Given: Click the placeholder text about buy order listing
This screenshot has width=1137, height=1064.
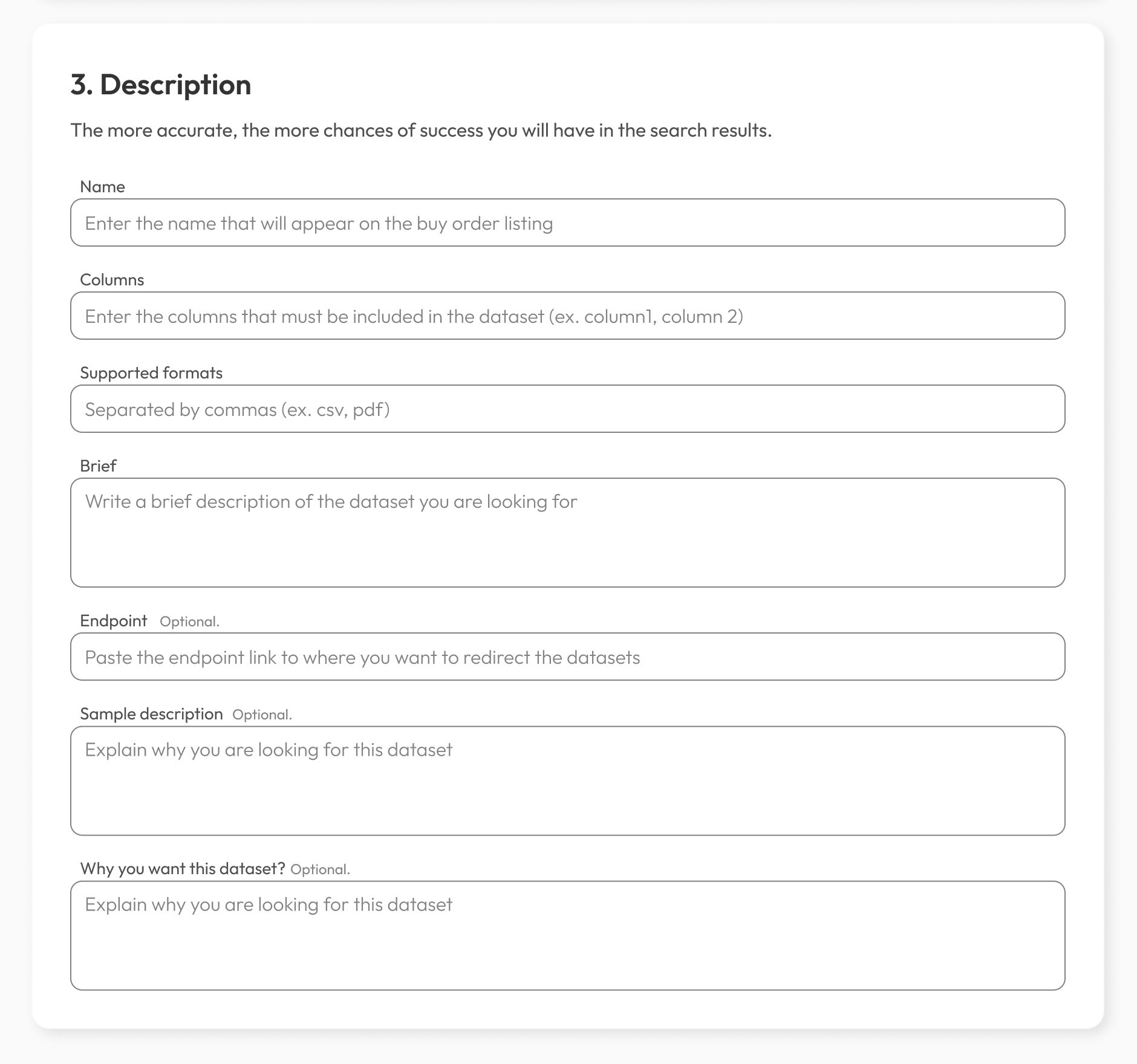Looking at the screenshot, I should (x=319, y=223).
